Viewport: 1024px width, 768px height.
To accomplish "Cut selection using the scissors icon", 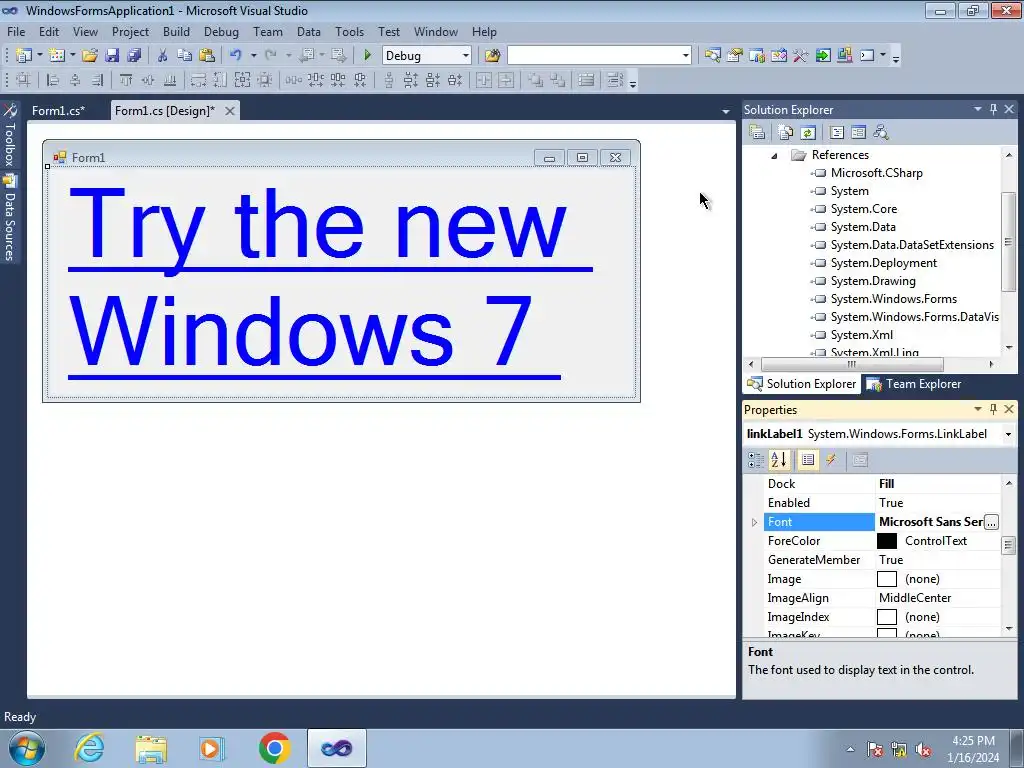I will [163, 56].
